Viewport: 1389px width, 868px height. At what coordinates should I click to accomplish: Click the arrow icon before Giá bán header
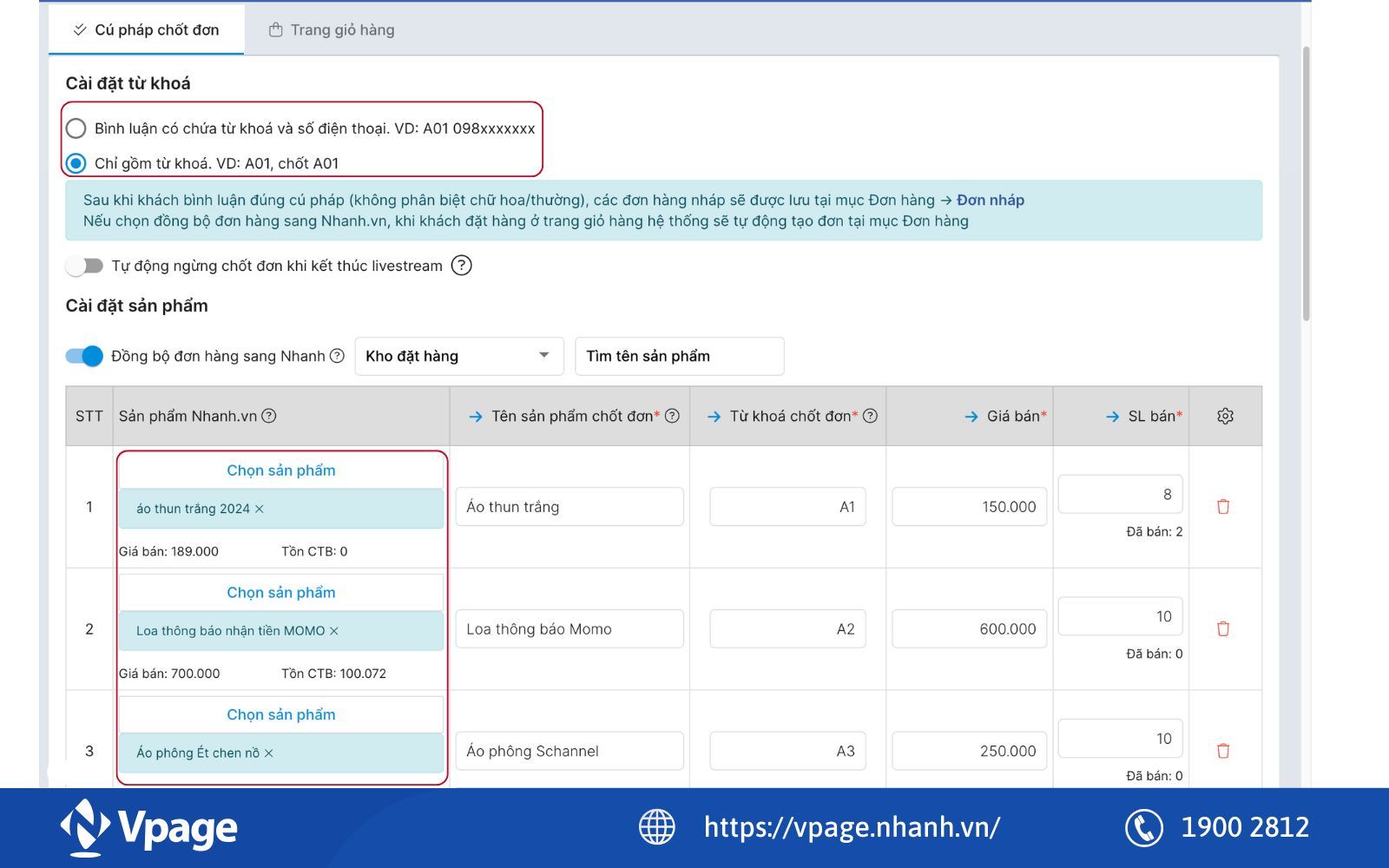971,417
